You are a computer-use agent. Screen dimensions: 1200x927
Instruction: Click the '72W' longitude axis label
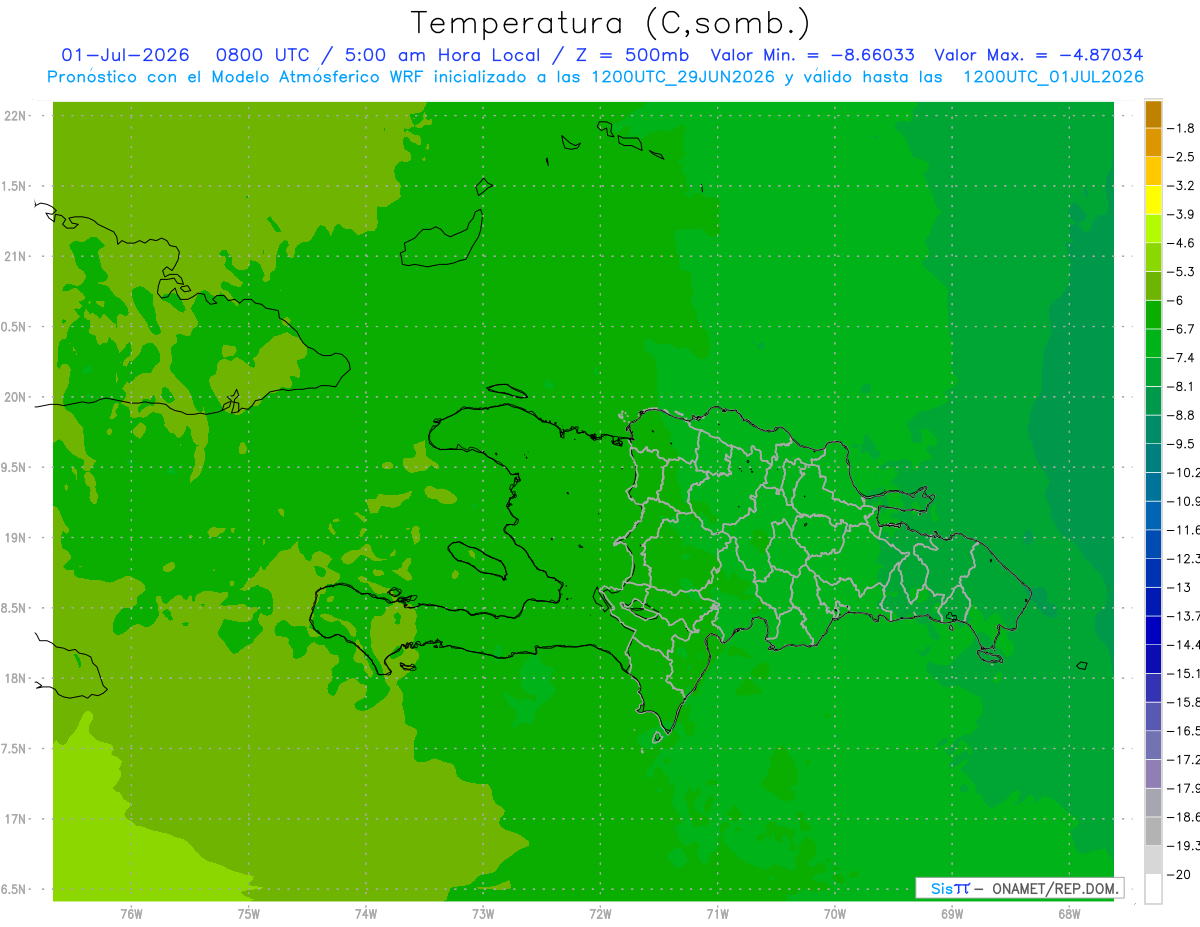point(600,914)
